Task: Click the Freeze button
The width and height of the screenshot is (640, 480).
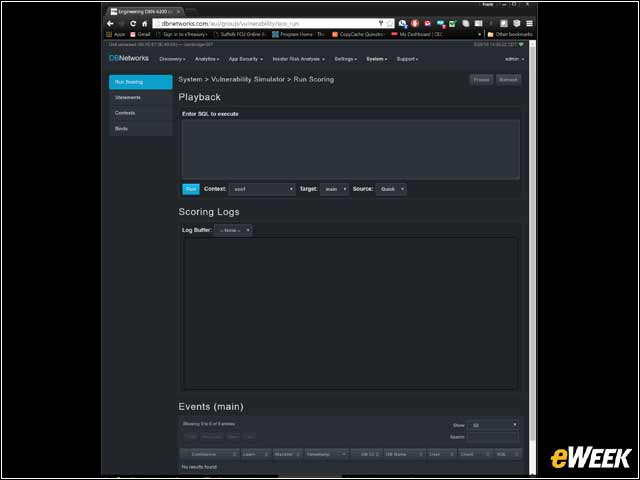Action: (481, 80)
